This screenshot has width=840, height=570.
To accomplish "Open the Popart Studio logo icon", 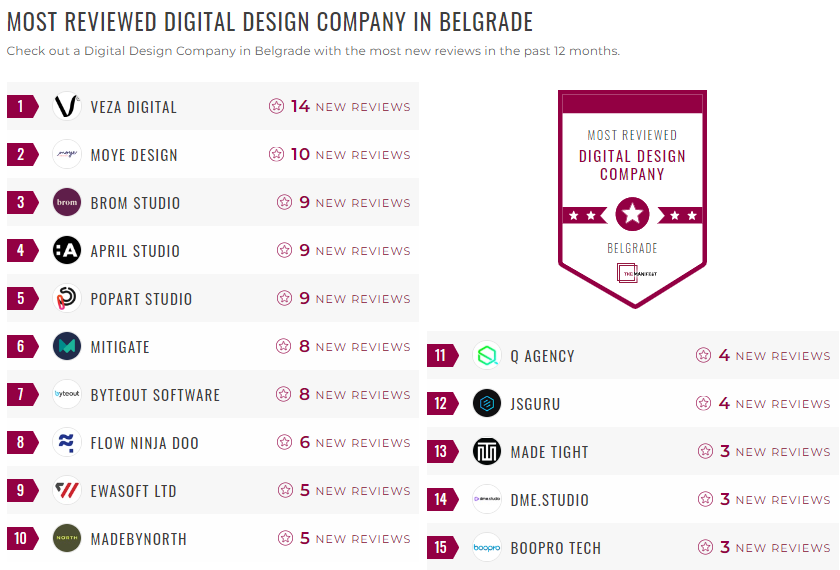I will [x=67, y=299].
